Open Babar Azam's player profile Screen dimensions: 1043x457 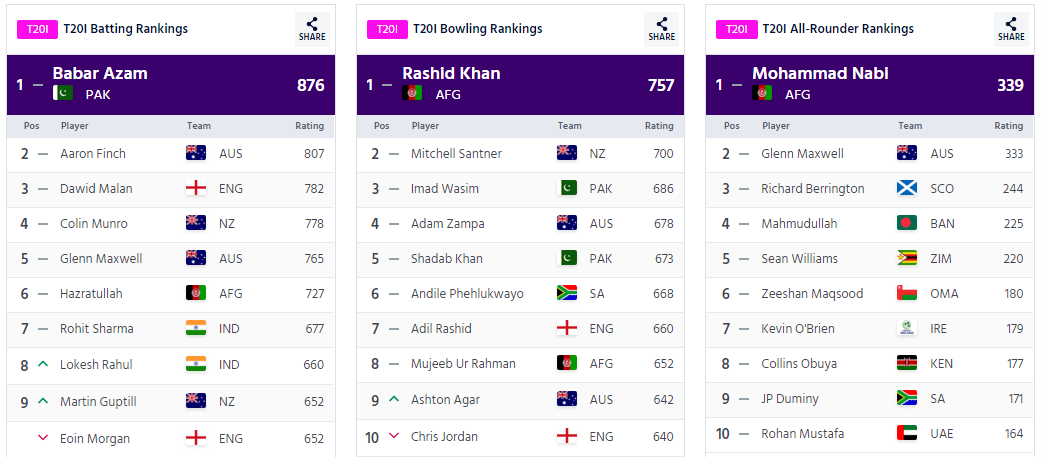click(100, 73)
